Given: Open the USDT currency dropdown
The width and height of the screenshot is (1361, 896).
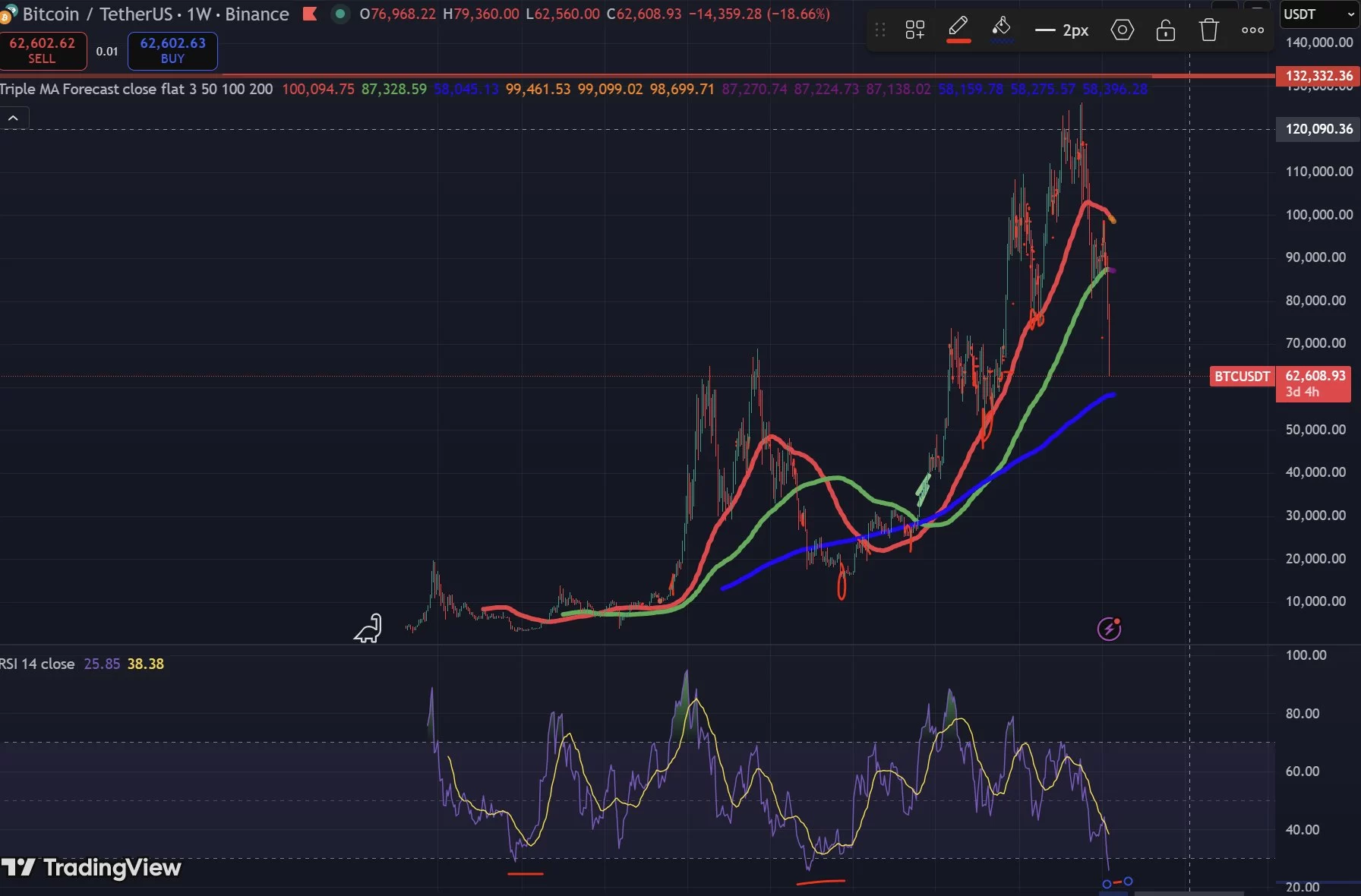Looking at the screenshot, I should click(1318, 14).
